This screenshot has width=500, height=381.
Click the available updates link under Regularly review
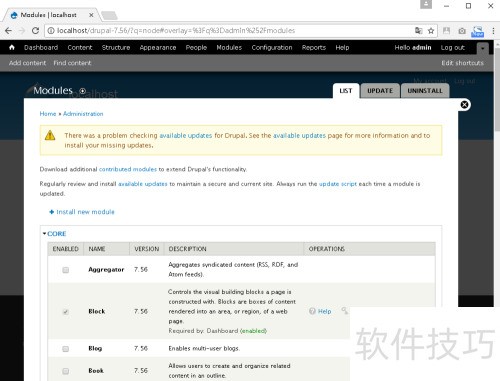143,184
